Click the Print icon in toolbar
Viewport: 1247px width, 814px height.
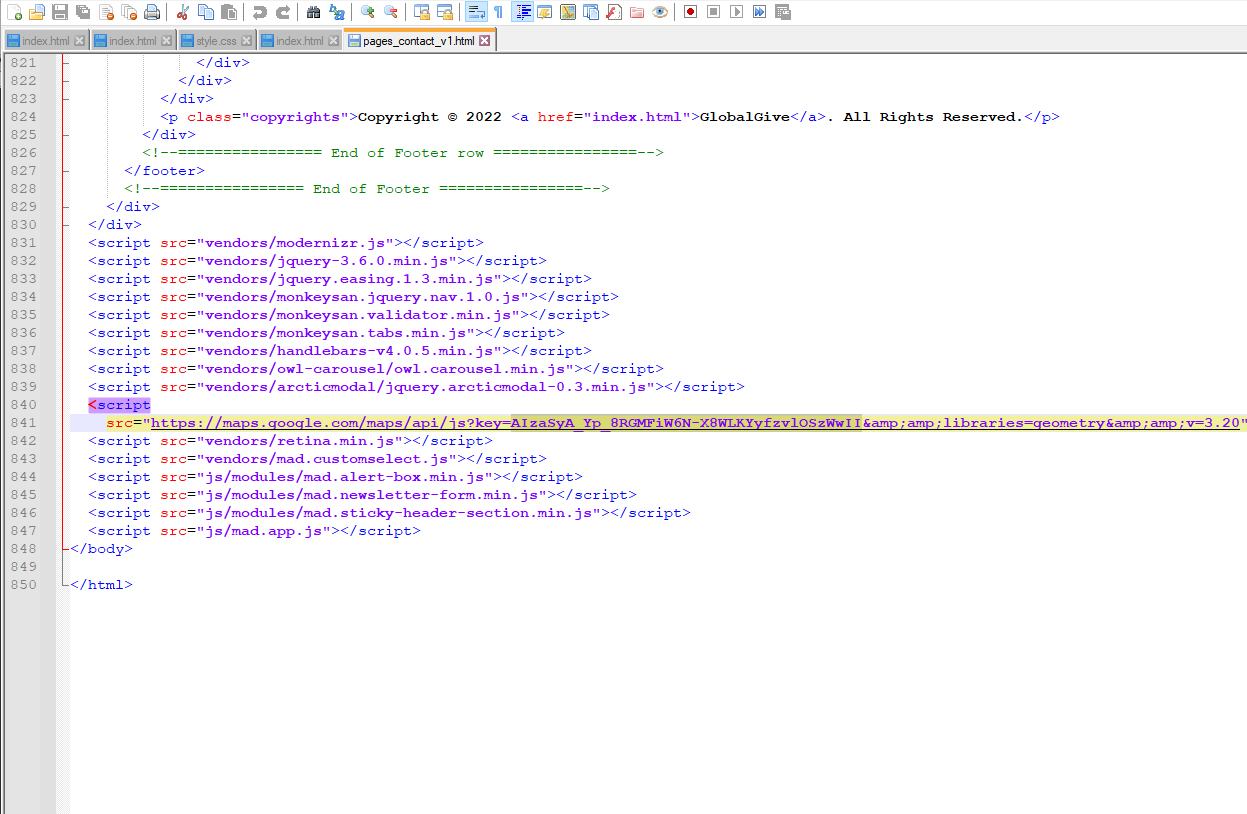[151, 12]
